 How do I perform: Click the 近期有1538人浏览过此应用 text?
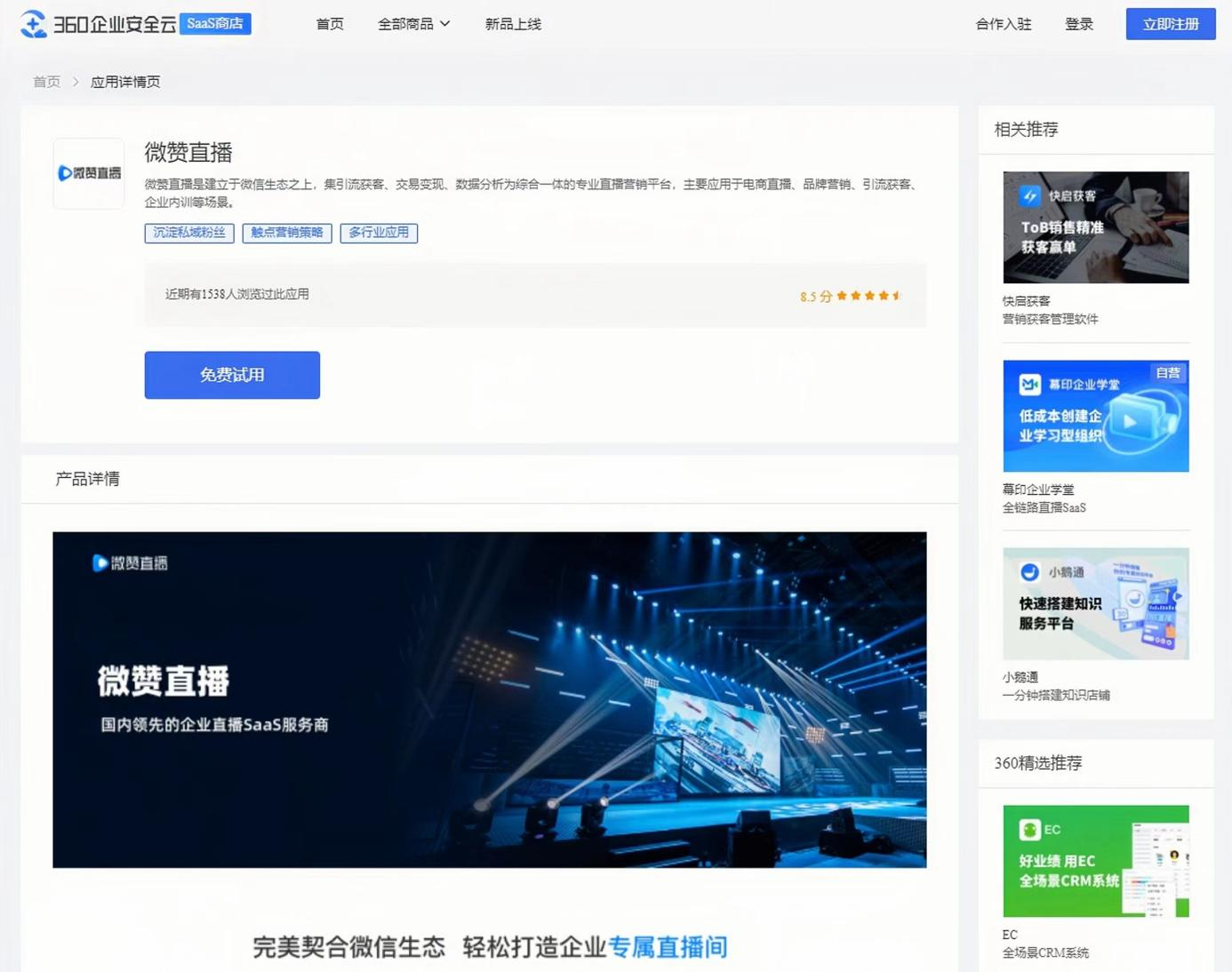pos(237,294)
